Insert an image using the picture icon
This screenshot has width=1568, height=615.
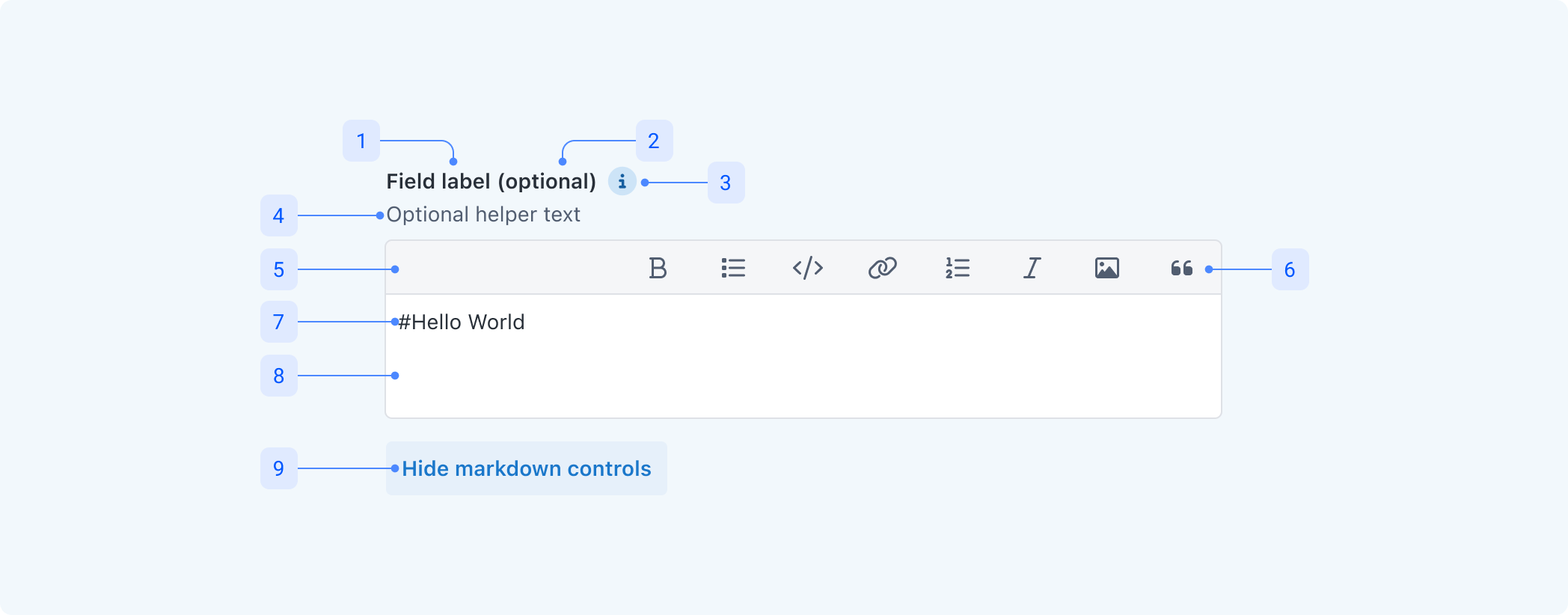(1107, 268)
